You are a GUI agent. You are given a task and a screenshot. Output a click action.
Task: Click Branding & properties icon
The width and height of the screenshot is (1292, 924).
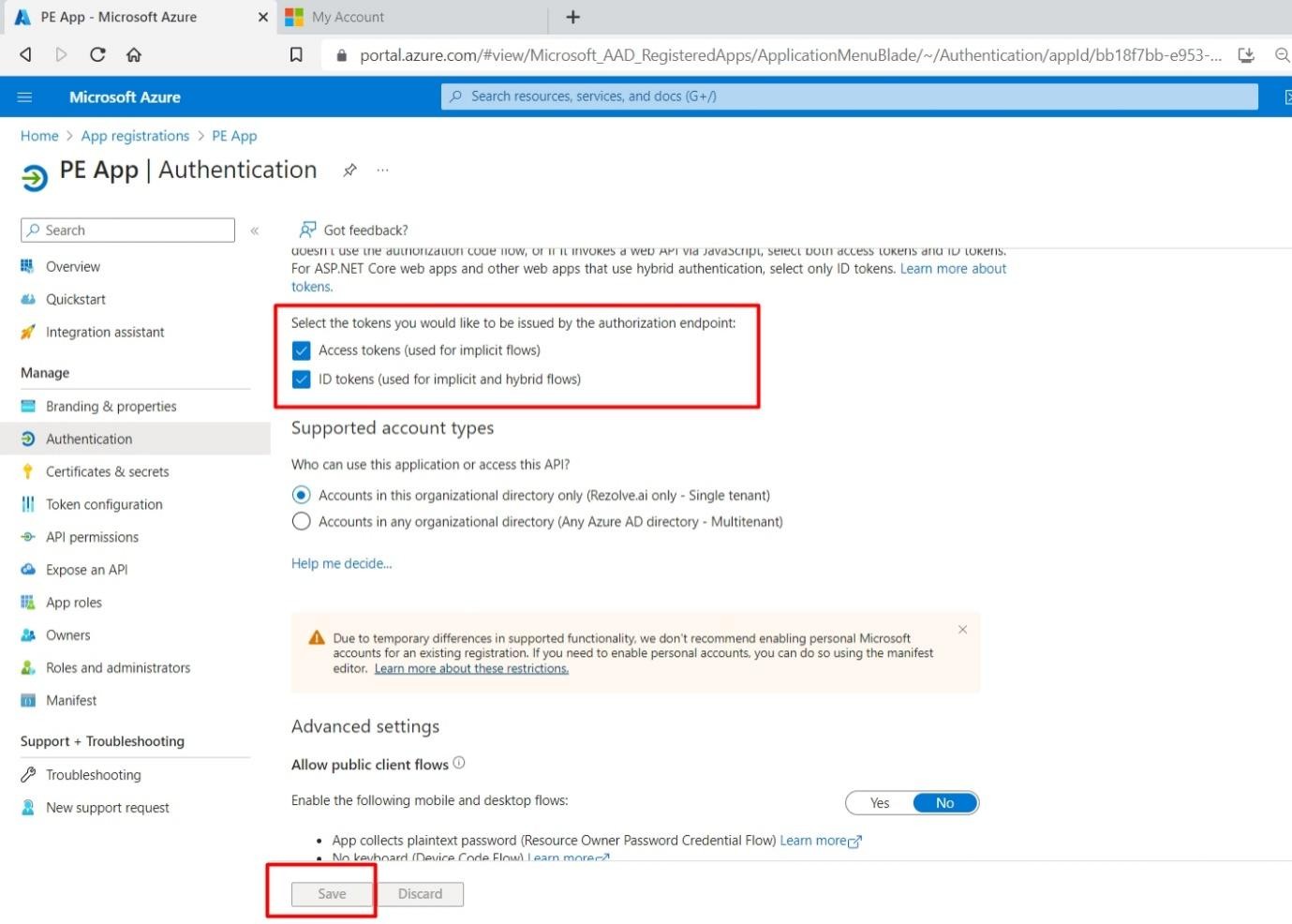point(28,406)
